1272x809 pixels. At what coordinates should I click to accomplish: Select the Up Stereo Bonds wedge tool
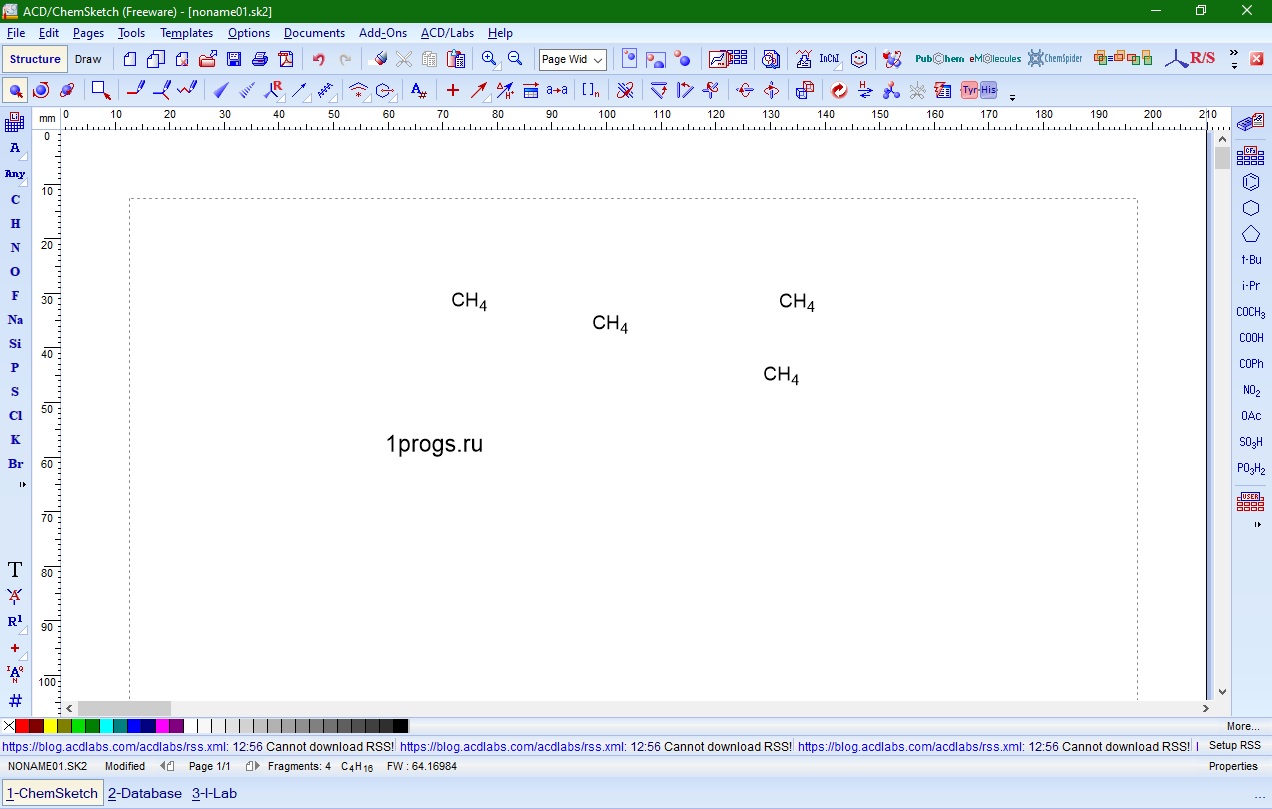(221, 91)
